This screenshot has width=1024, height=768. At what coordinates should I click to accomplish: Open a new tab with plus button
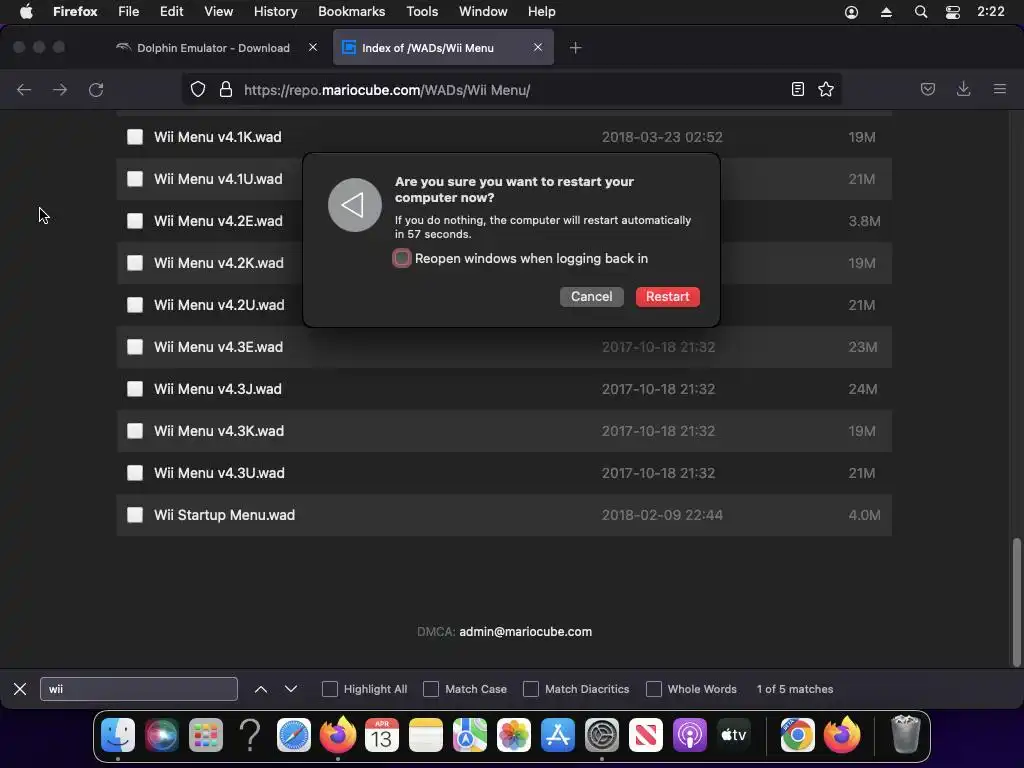coord(575,48)
